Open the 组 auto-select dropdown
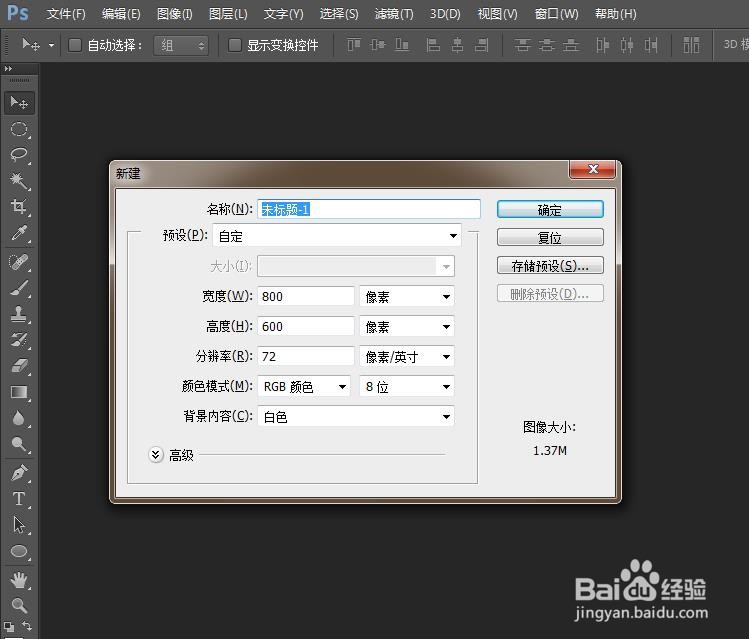 point(181,45)
